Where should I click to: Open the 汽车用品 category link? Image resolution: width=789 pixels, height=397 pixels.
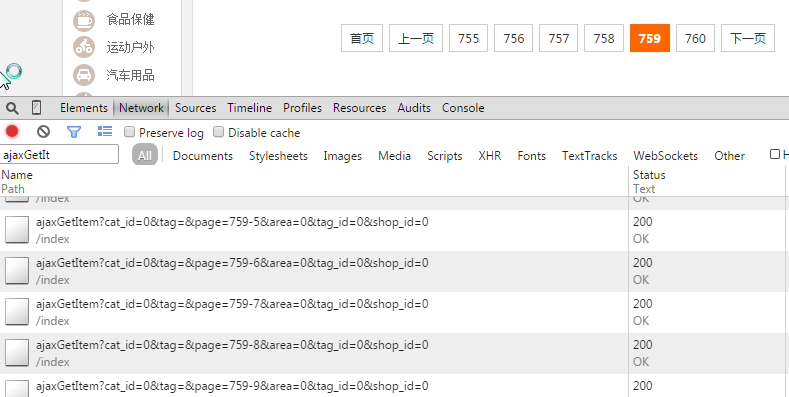130,75
